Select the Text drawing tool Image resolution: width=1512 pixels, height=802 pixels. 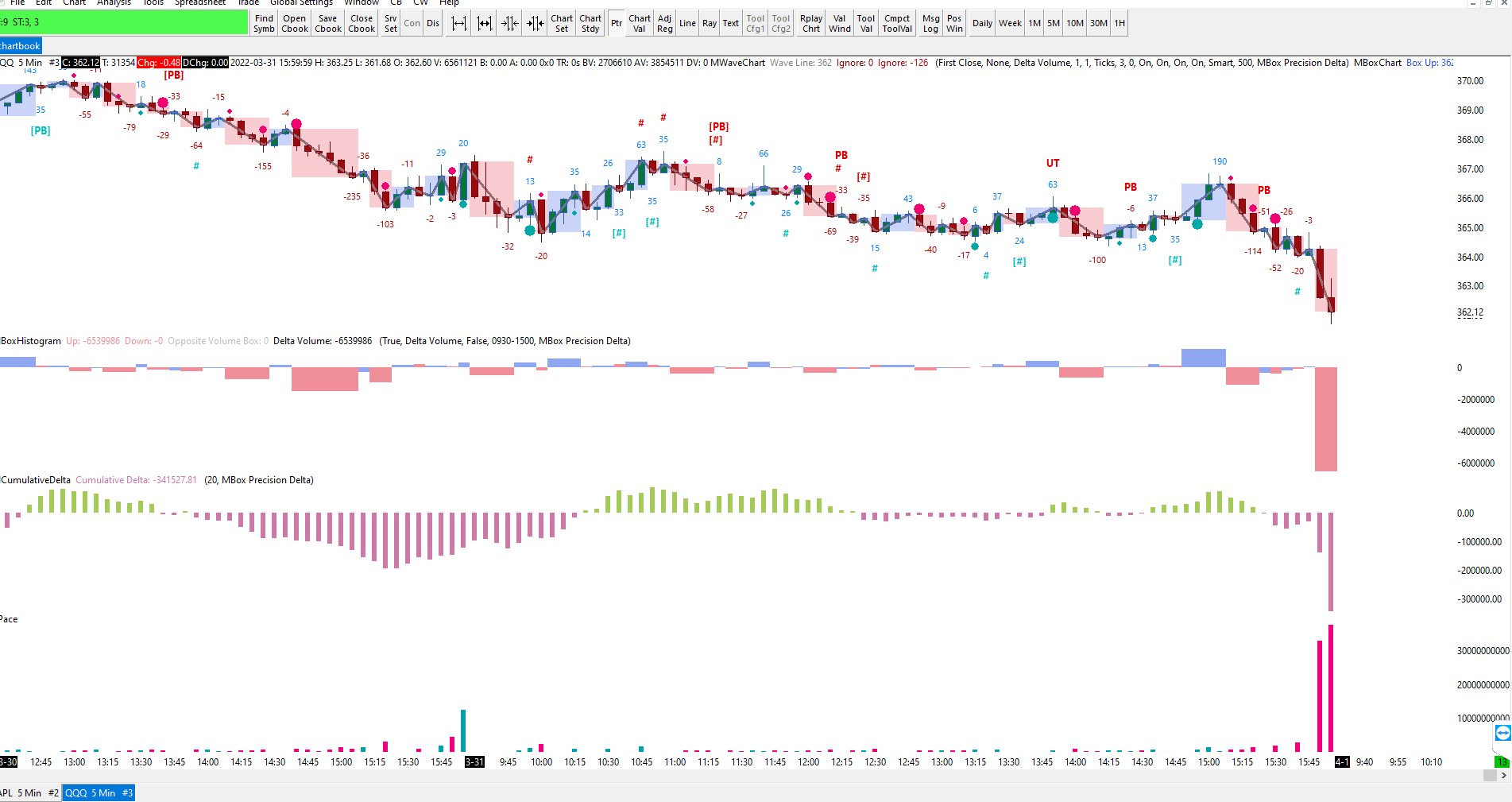[731, 23]
